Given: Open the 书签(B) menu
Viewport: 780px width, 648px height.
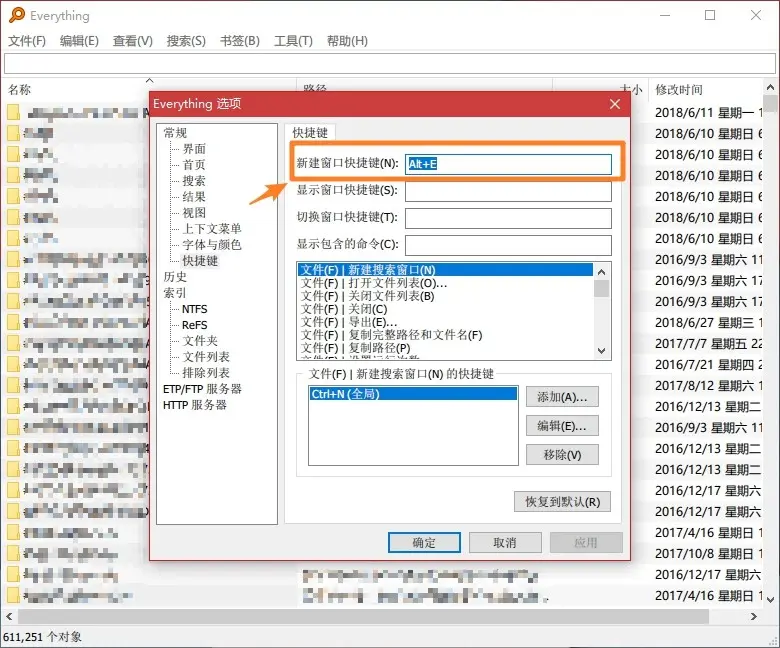Looking at the screenshot, I should click(x=240, y=41).
